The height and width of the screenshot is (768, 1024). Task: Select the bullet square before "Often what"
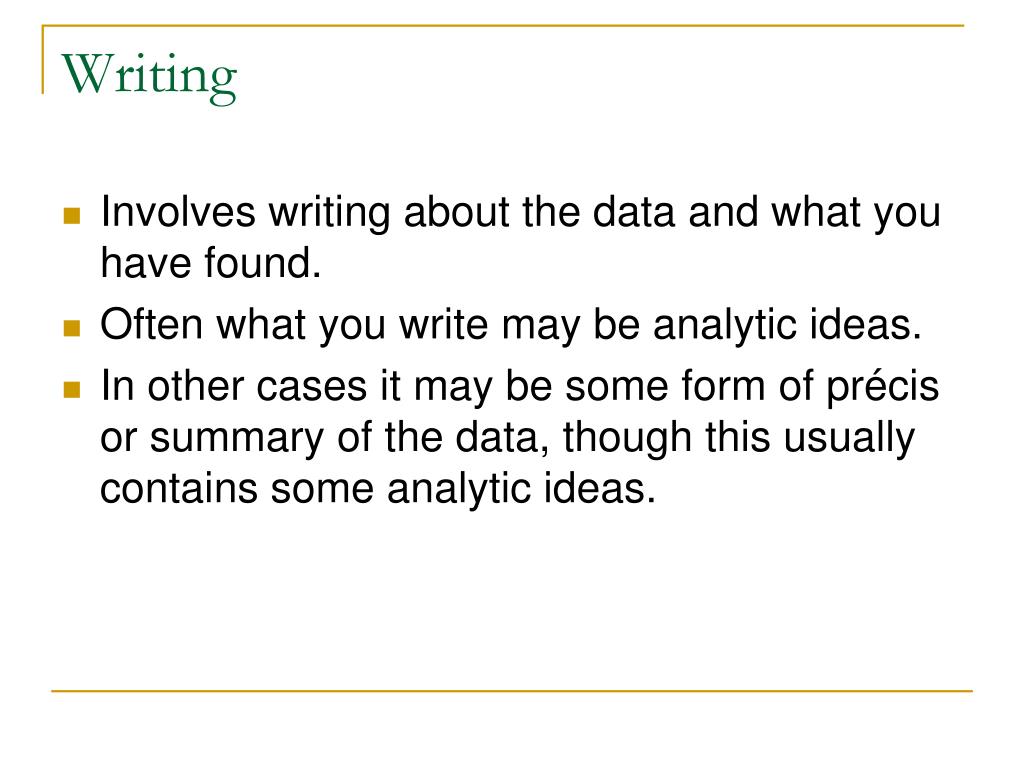(x=72, y=328)
